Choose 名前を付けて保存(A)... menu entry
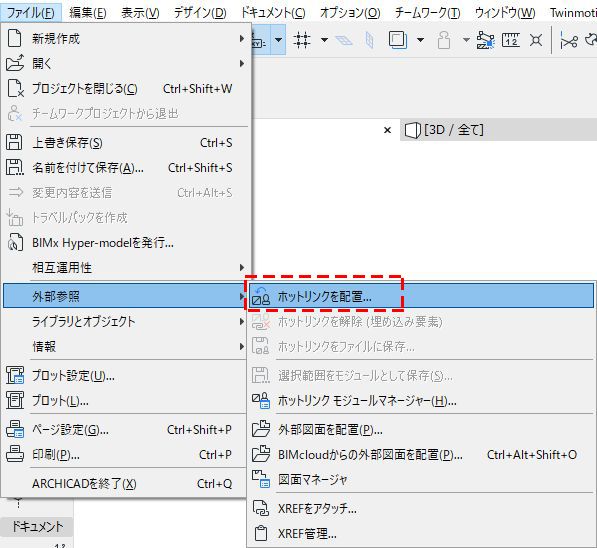 click(x=125, y=168)
